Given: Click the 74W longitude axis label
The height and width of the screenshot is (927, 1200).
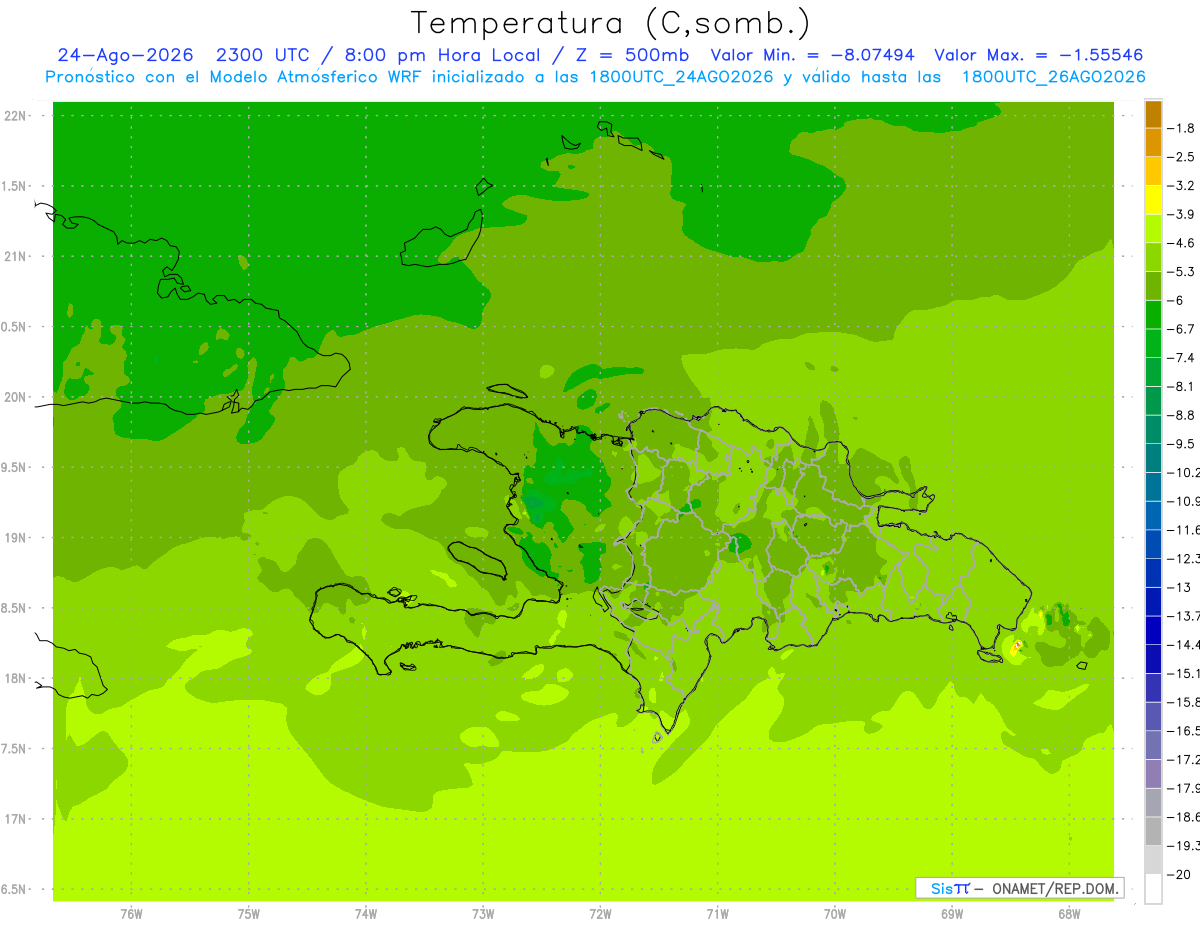Looking at the screenshot, I should [x=366, y=914].
